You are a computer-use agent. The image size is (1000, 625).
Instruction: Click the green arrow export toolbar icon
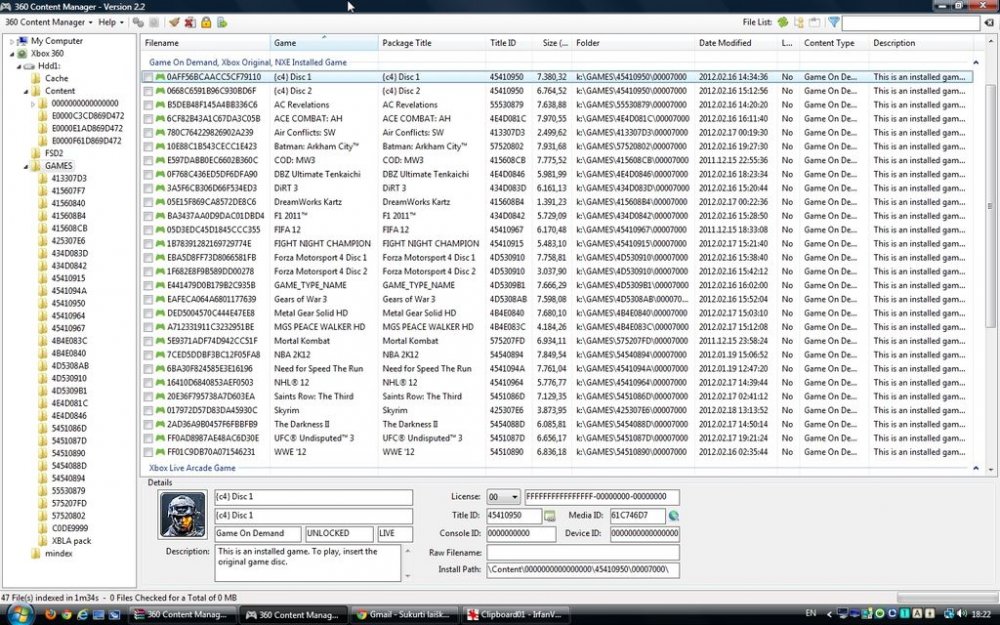pyautogui.click(x=222, y=22)
